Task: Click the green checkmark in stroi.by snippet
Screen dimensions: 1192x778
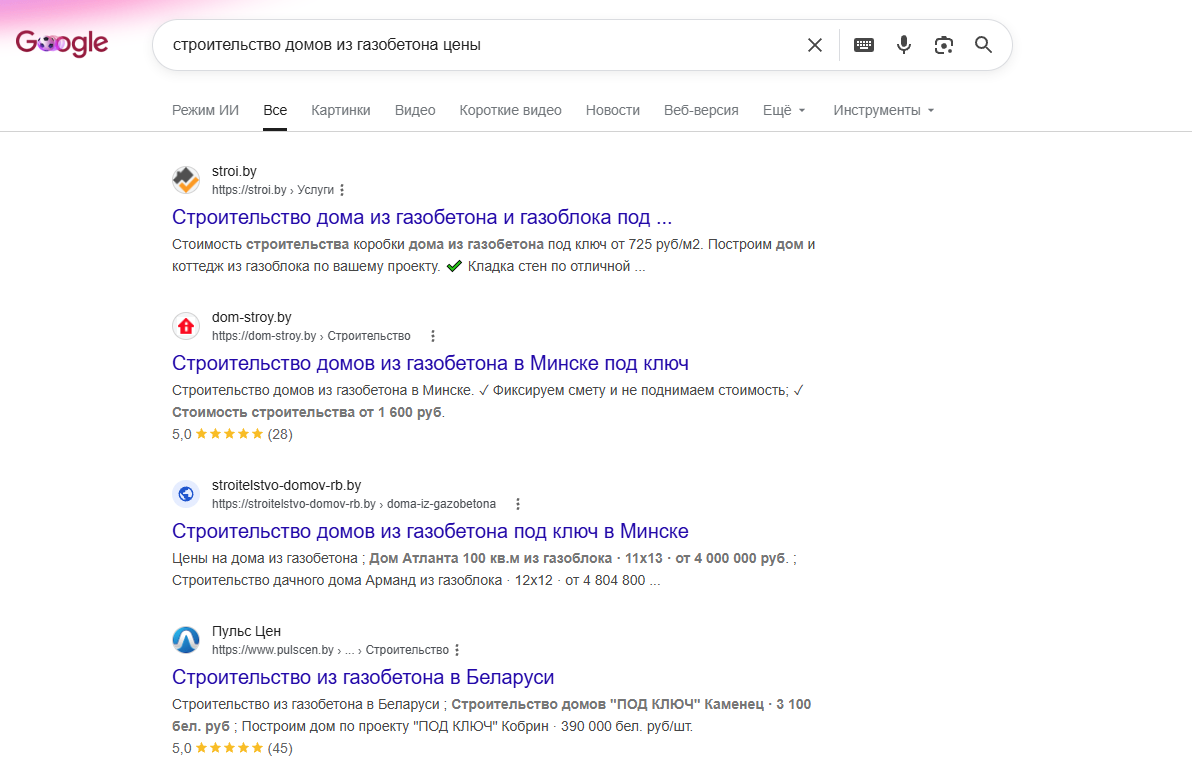Action: tap(455, 266)
